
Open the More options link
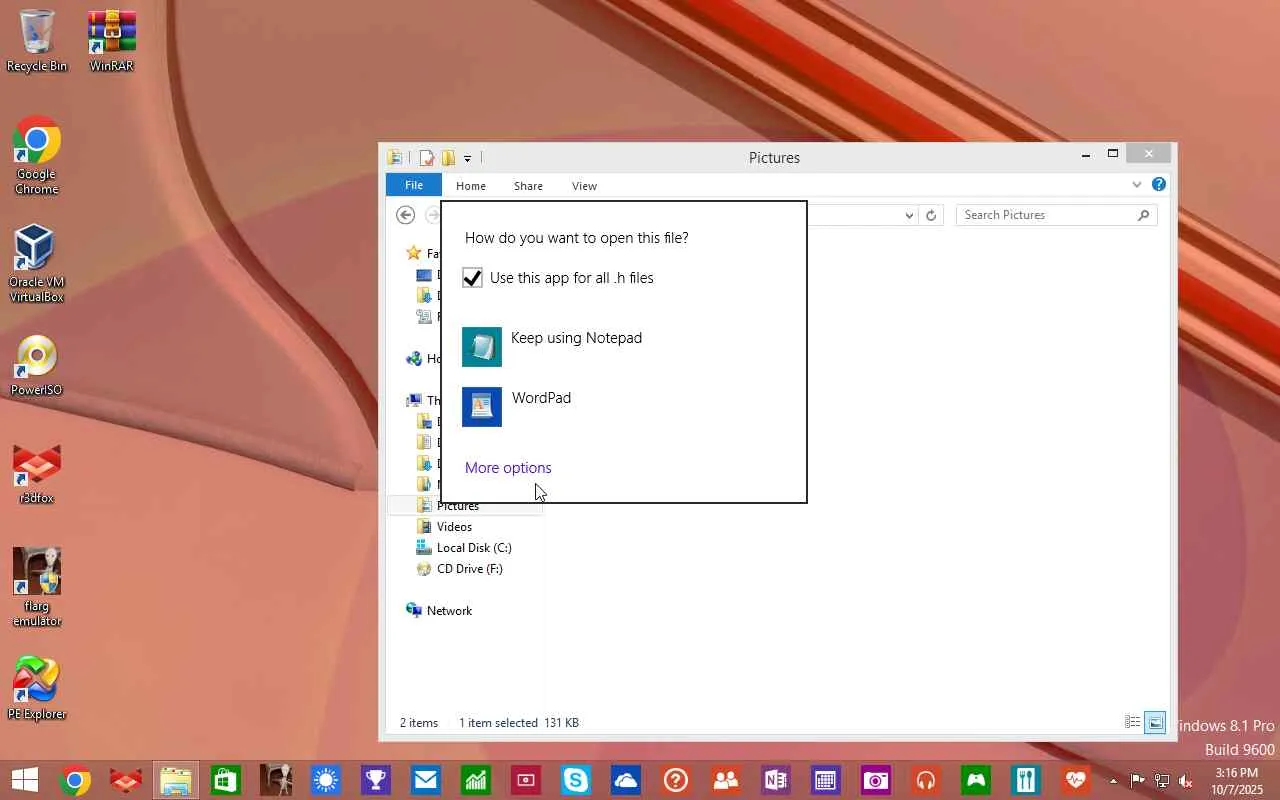(508, 468)
